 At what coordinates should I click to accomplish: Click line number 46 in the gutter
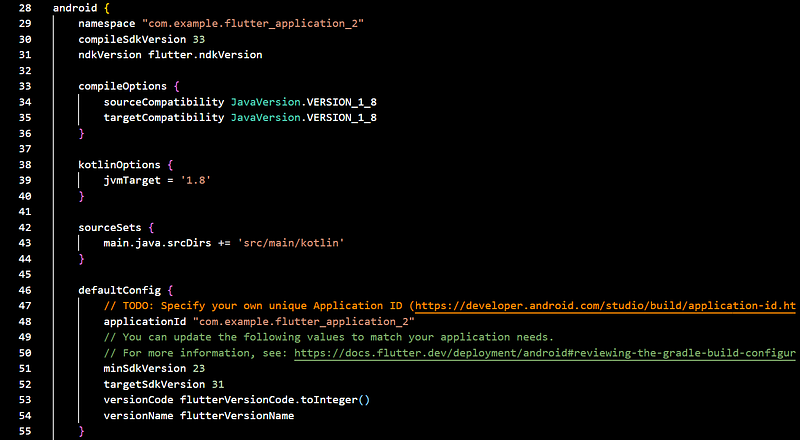[x=25, y=290]
